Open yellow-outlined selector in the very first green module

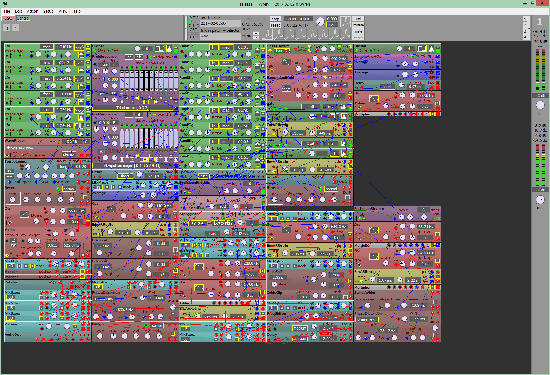(x=46, y=47)
